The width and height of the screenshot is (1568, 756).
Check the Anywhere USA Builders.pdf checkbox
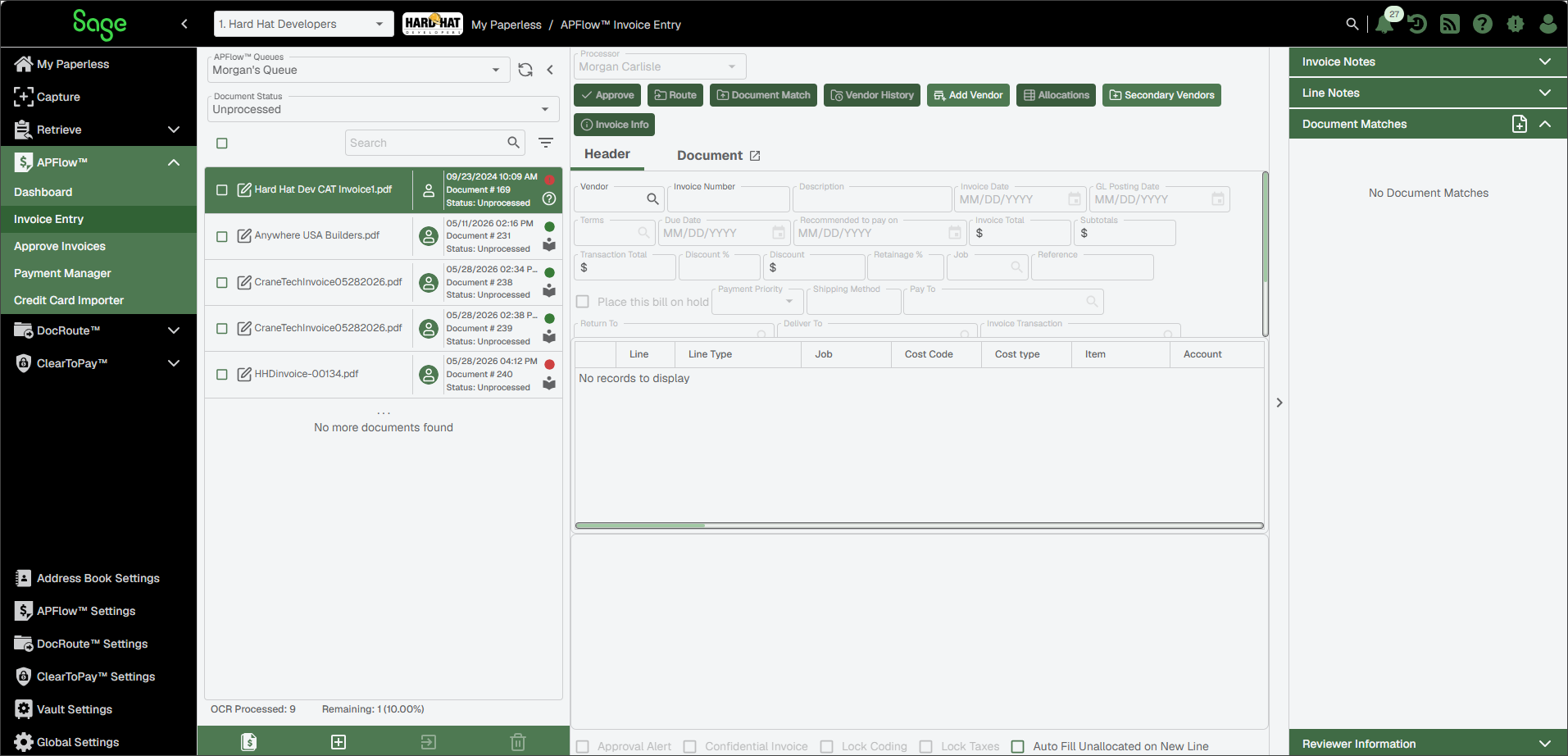click(222, 236)
